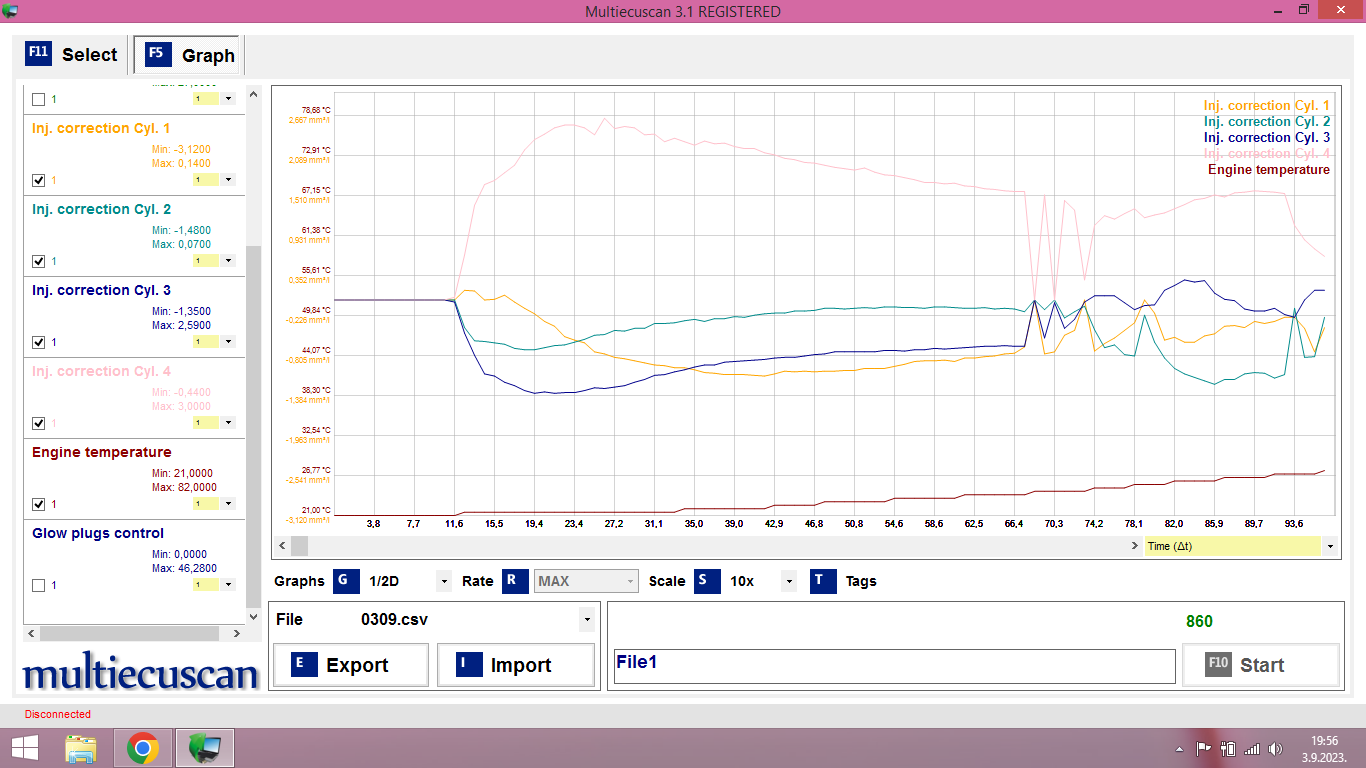Screen dimensions: 1366x768
Task: Open the file 0309.csv dropdown
Action: click(x=586, y=620)
